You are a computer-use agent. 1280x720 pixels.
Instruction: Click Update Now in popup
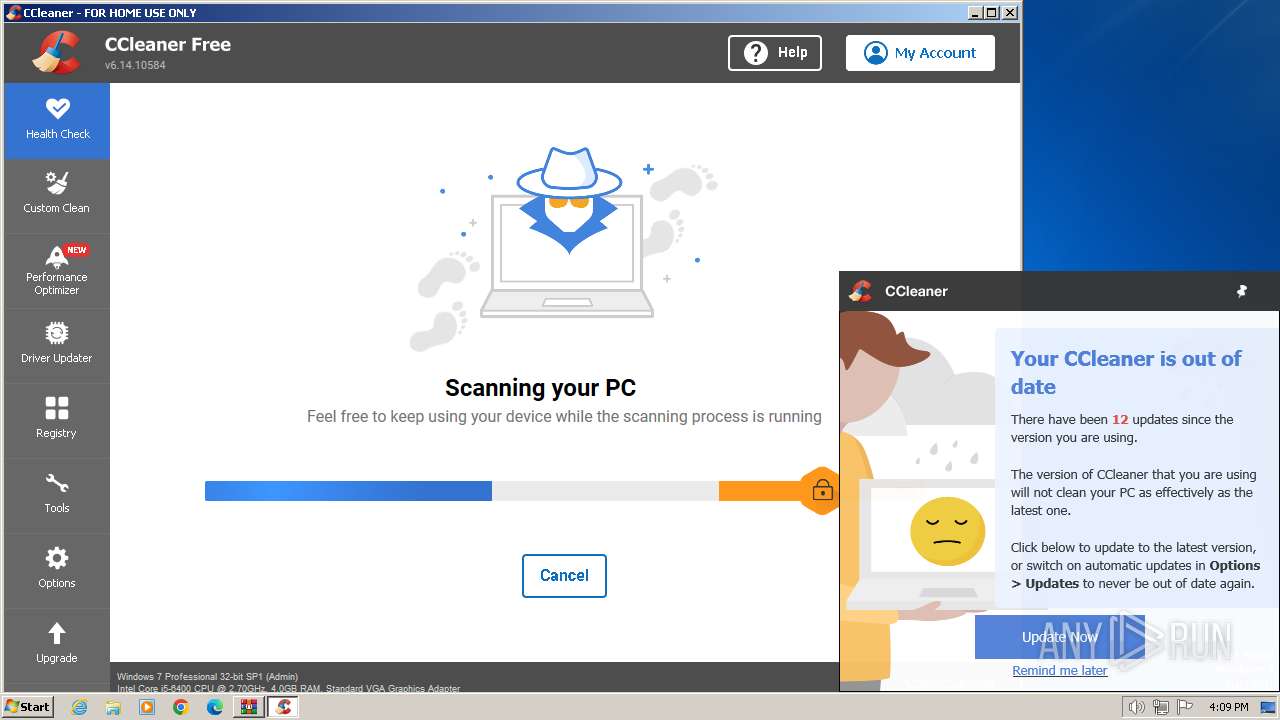click(x=1060, y=637)
